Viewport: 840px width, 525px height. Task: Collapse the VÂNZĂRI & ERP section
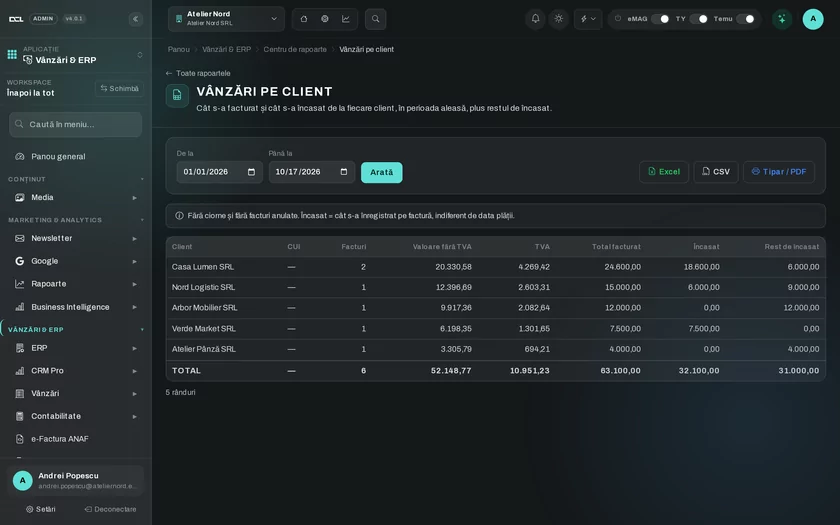[x=76, y=330]
